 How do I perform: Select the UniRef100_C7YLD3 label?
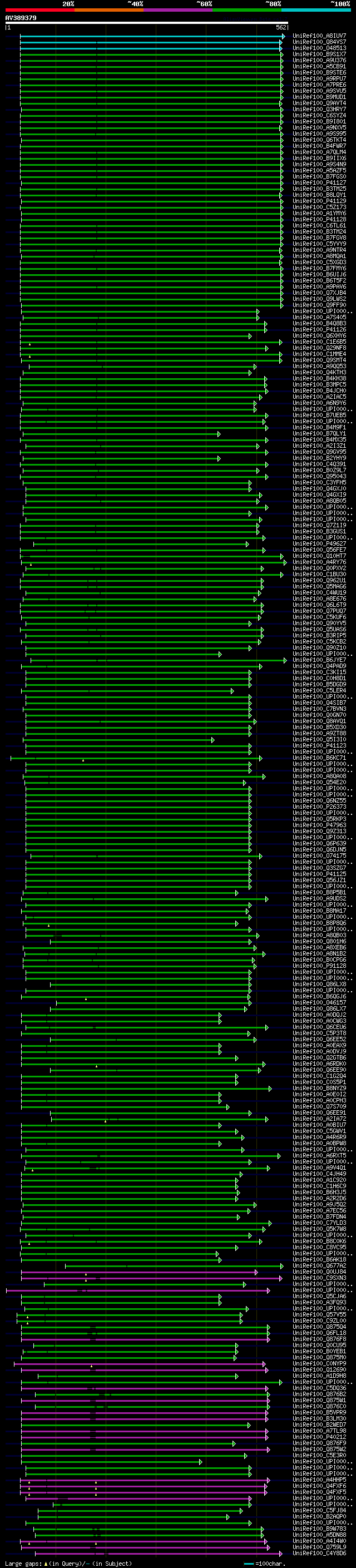pyautogui.click(x=319, y=1223)
